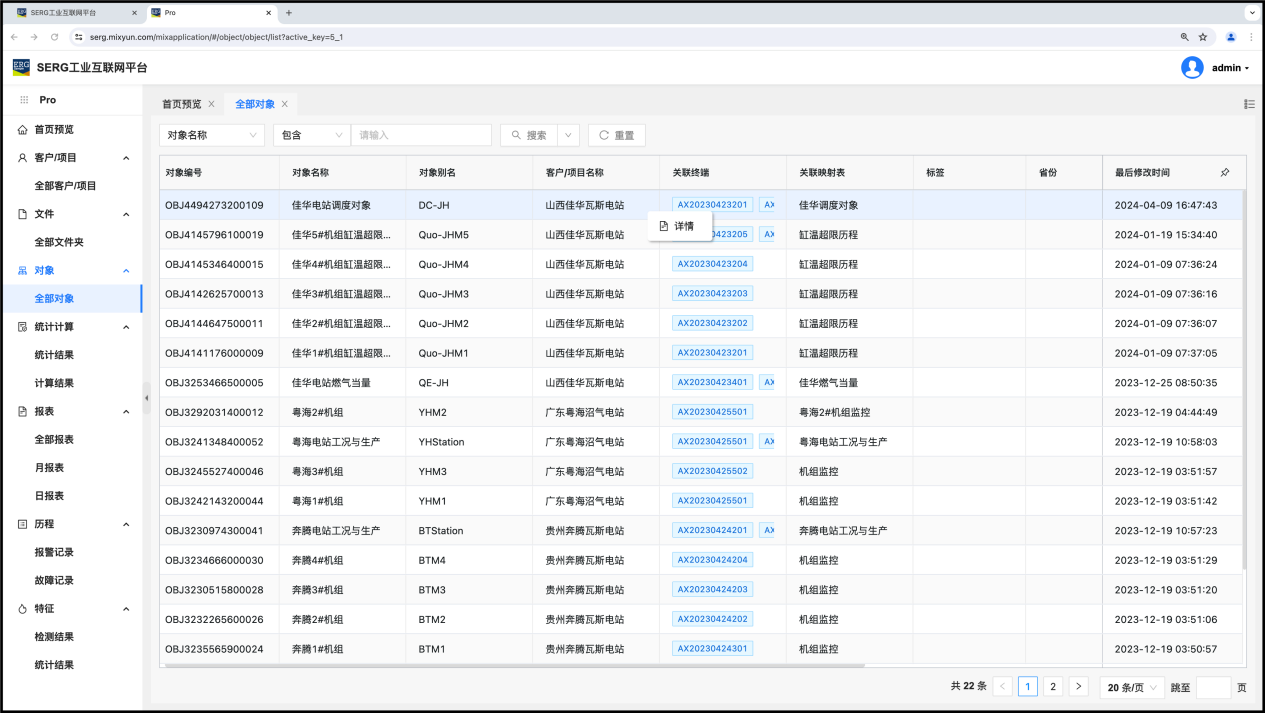The height and width of the screenshot is (713, 1265).
Task: Close the 全部对象 tab with its X icon
Action: [x=285, y=104]
